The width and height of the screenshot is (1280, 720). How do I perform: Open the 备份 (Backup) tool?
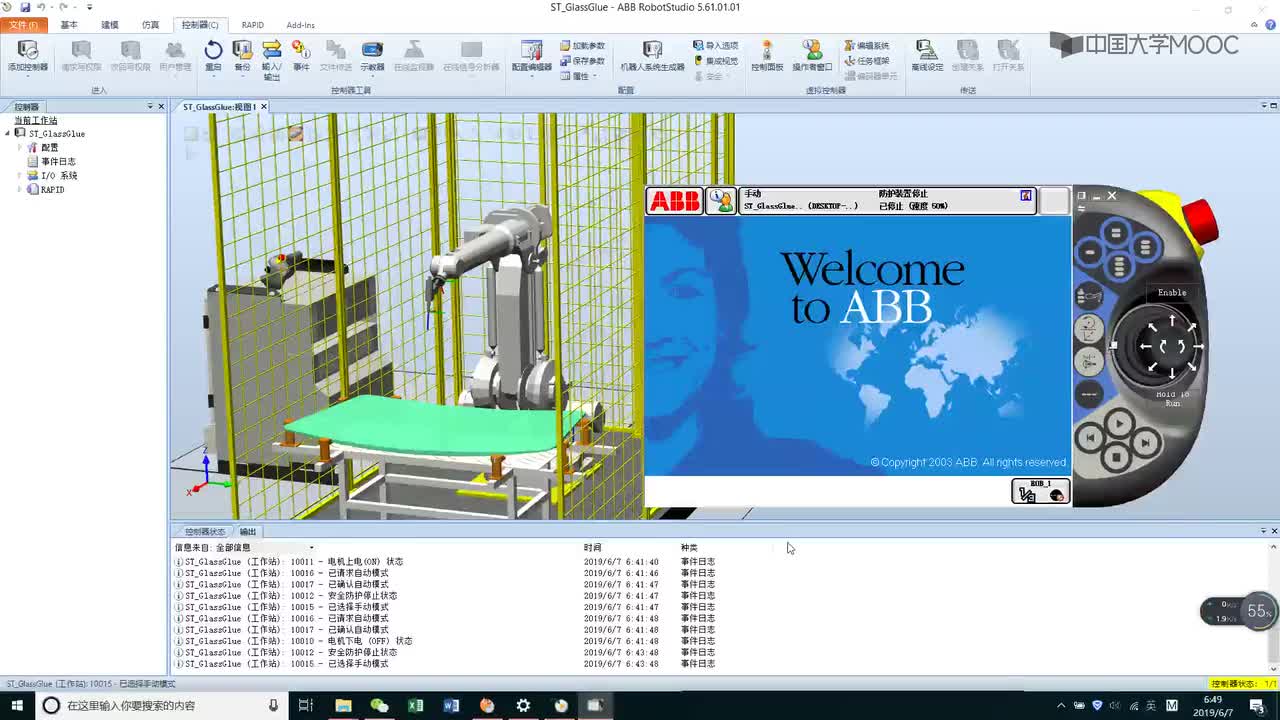242,56
